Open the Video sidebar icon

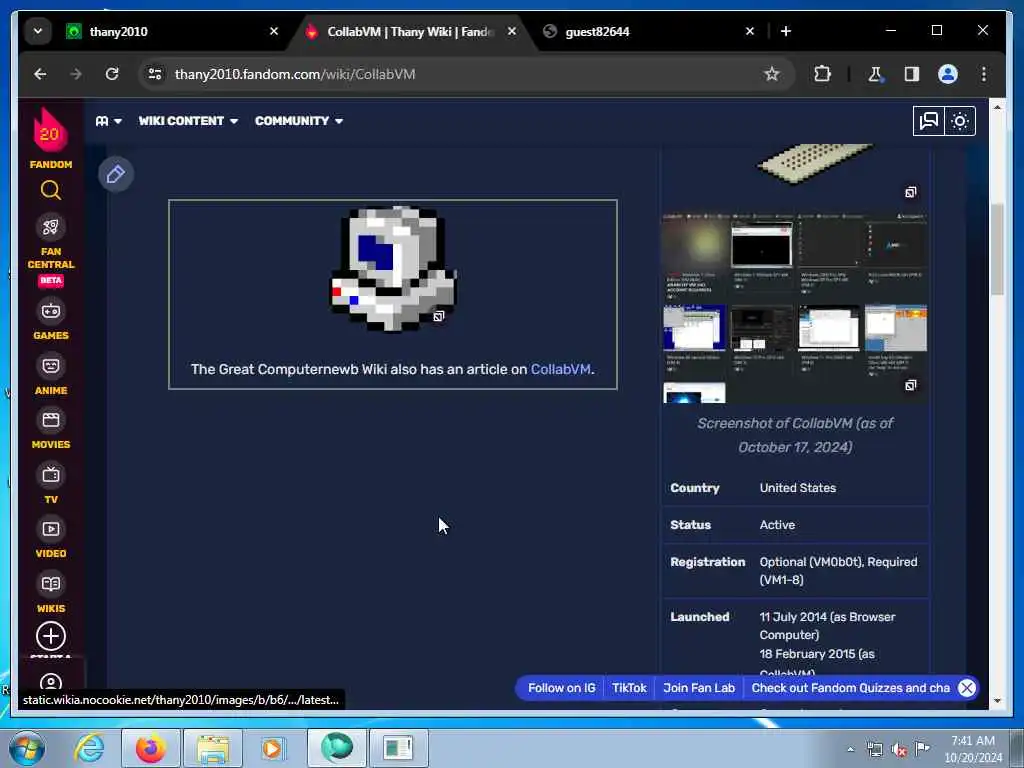click(x=50, y=529)
